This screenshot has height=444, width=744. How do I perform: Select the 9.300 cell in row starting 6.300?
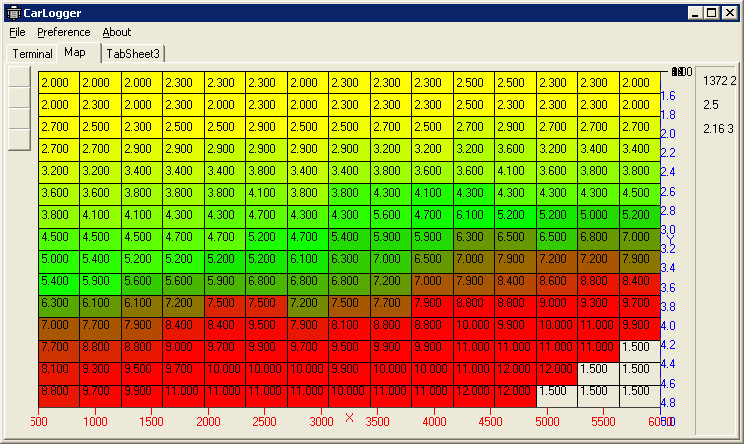(x=598, y=306)
